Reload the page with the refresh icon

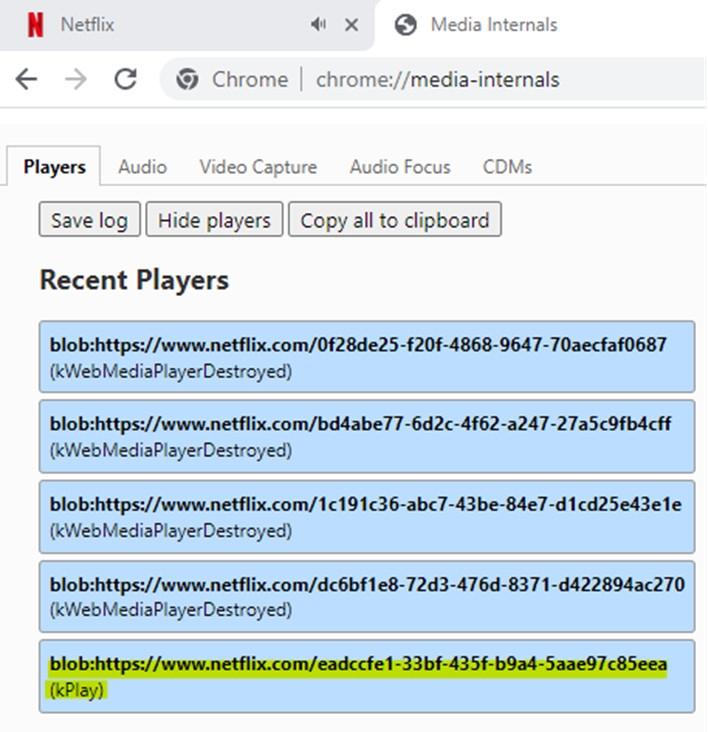[126, 79]
